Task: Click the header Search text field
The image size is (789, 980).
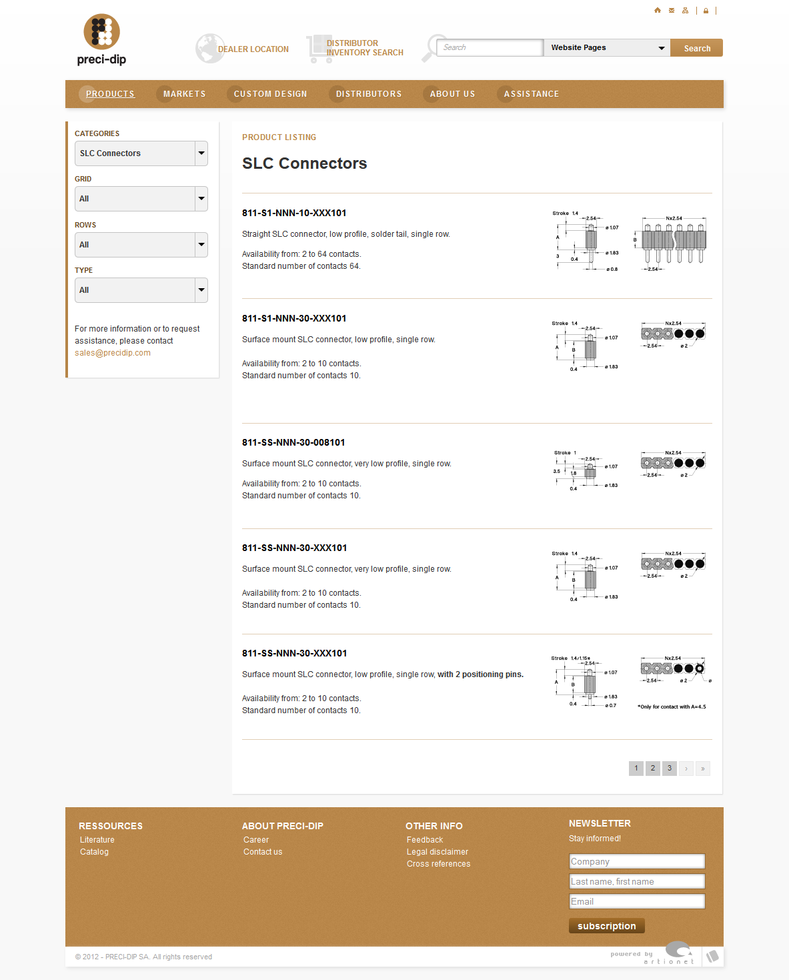Action: click(490, 48)
